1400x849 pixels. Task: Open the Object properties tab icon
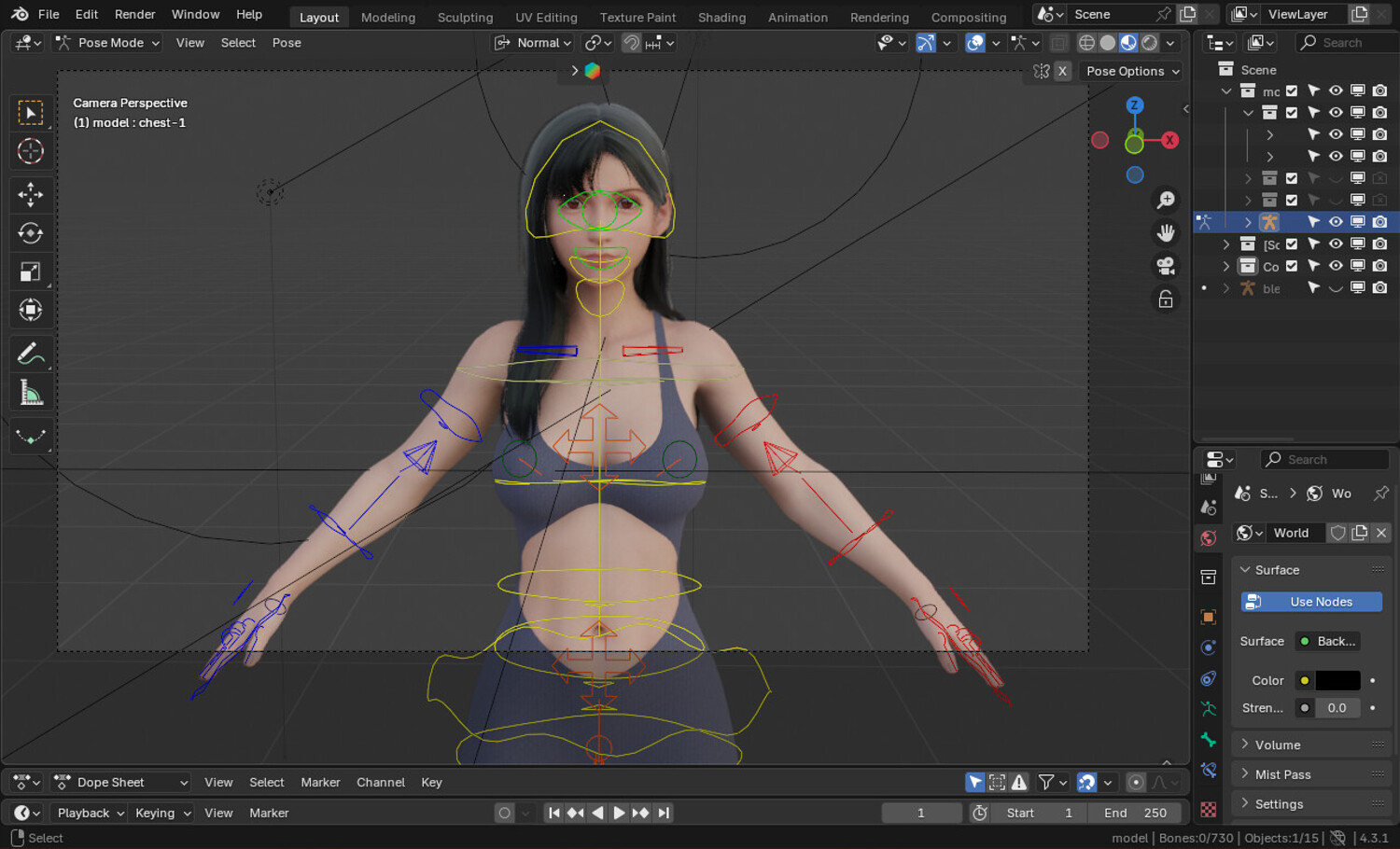click(1209, 617)
